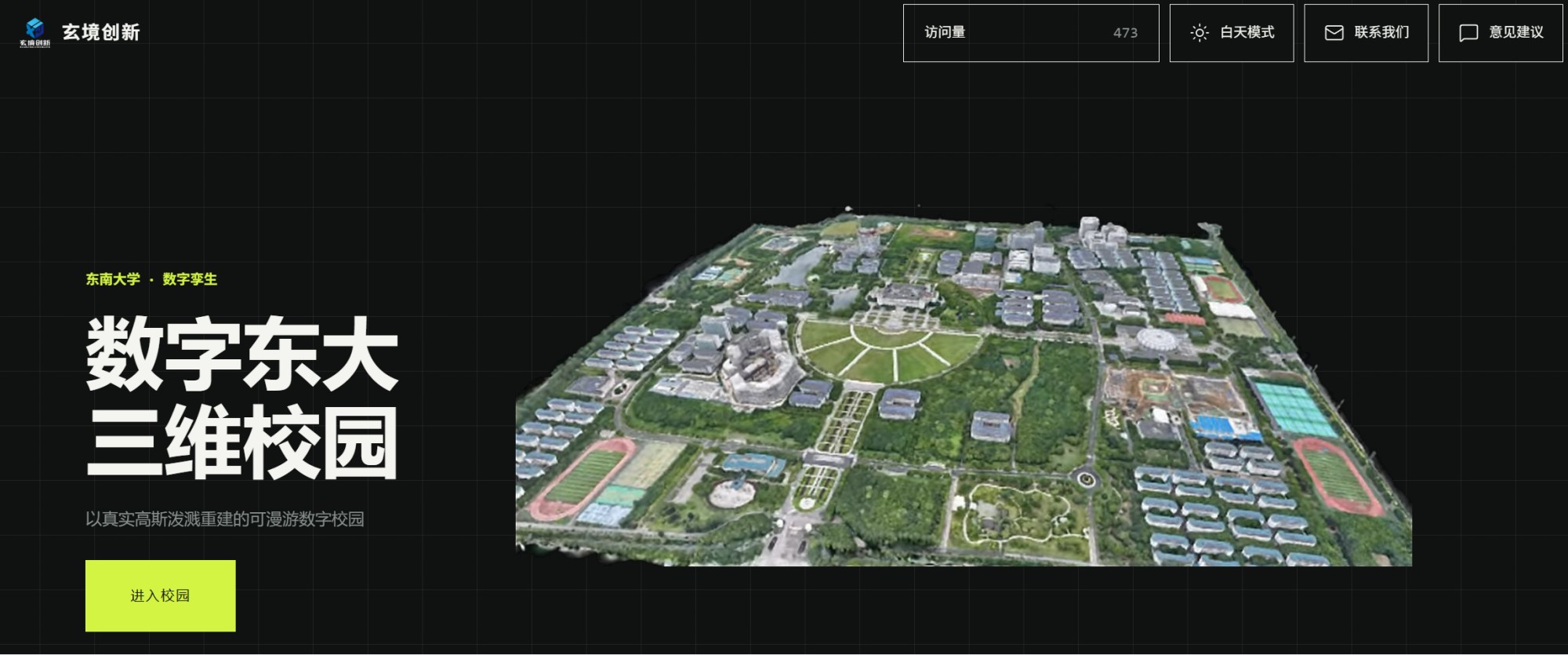Open 意见建议 feedback button
1568x655 pixels.
click(x=1501, y=33)
